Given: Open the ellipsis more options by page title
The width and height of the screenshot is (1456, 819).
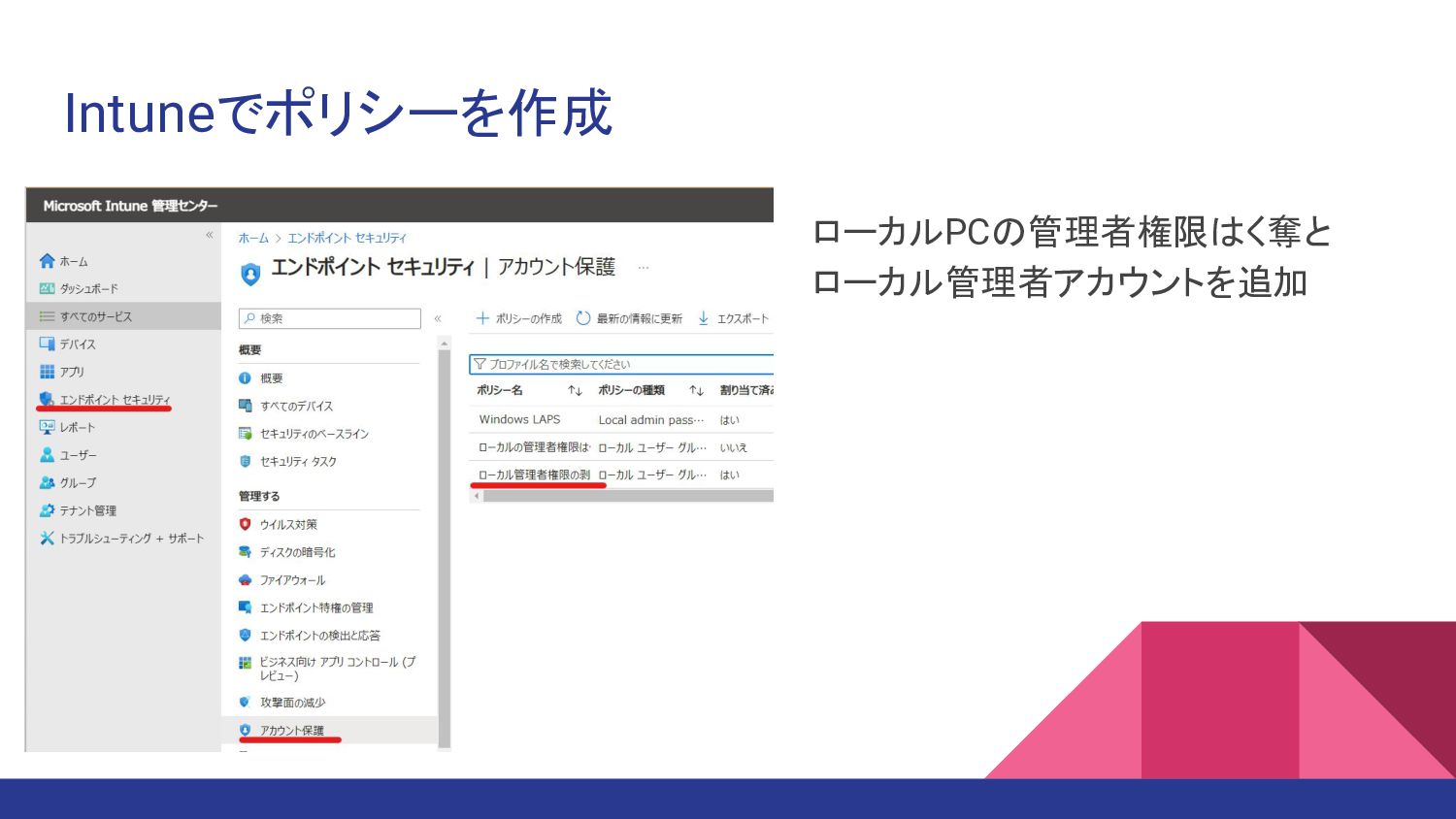Looking at the screenshot, I should (644, 267).
